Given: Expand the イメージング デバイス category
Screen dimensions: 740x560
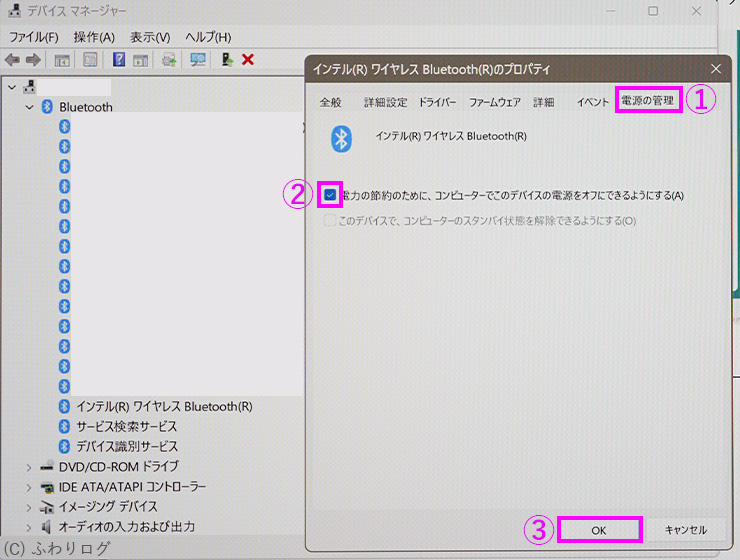Looking at the screenshot, I should click(x=28, y=507).
